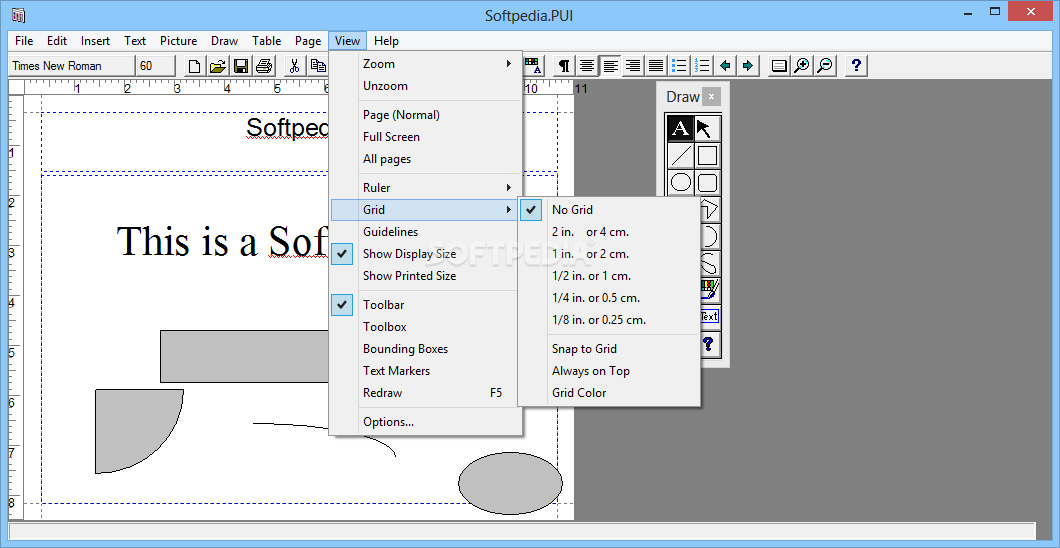Click the green left arrow icon
Screen dimensions: 1060x548
725,66
